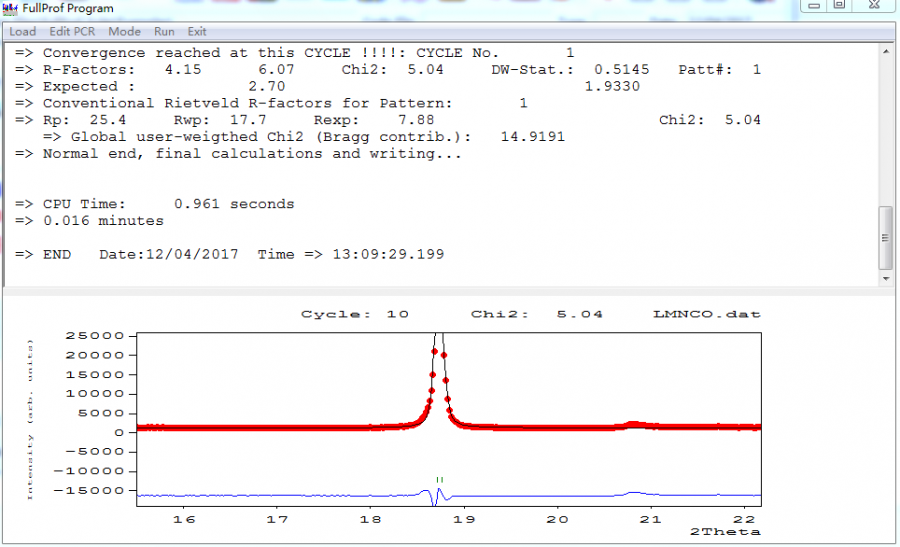Screen dimensions: 900x547
Task: Click the 'Cycle: 10' plot header label
Action: [x=355, y=315]
